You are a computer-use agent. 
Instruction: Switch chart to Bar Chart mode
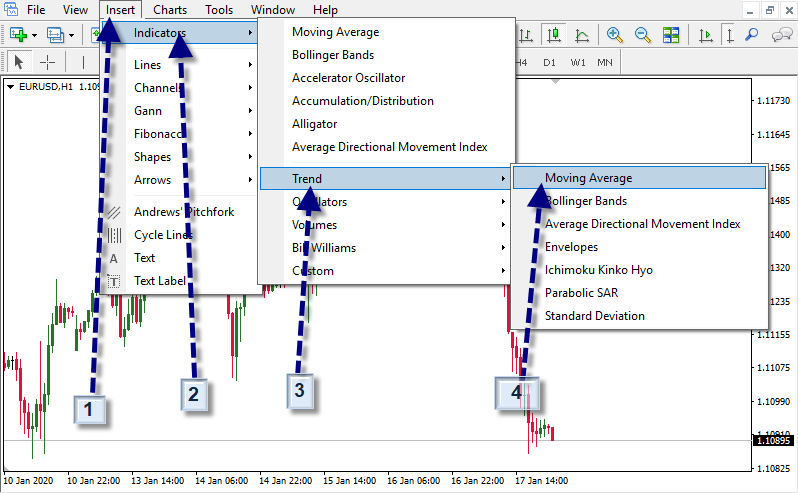pos(526,35)
